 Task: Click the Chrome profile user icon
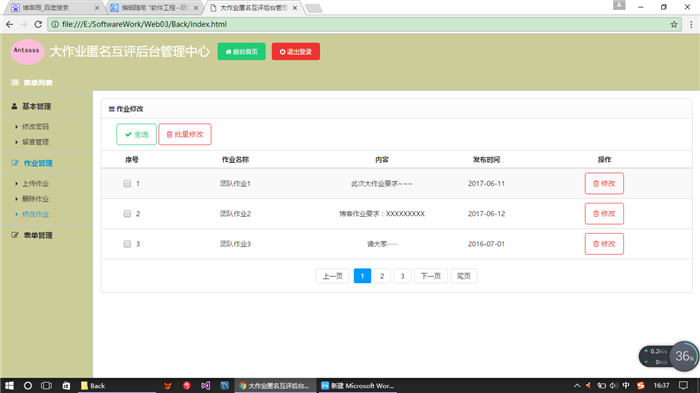click(x=619, y=5)
